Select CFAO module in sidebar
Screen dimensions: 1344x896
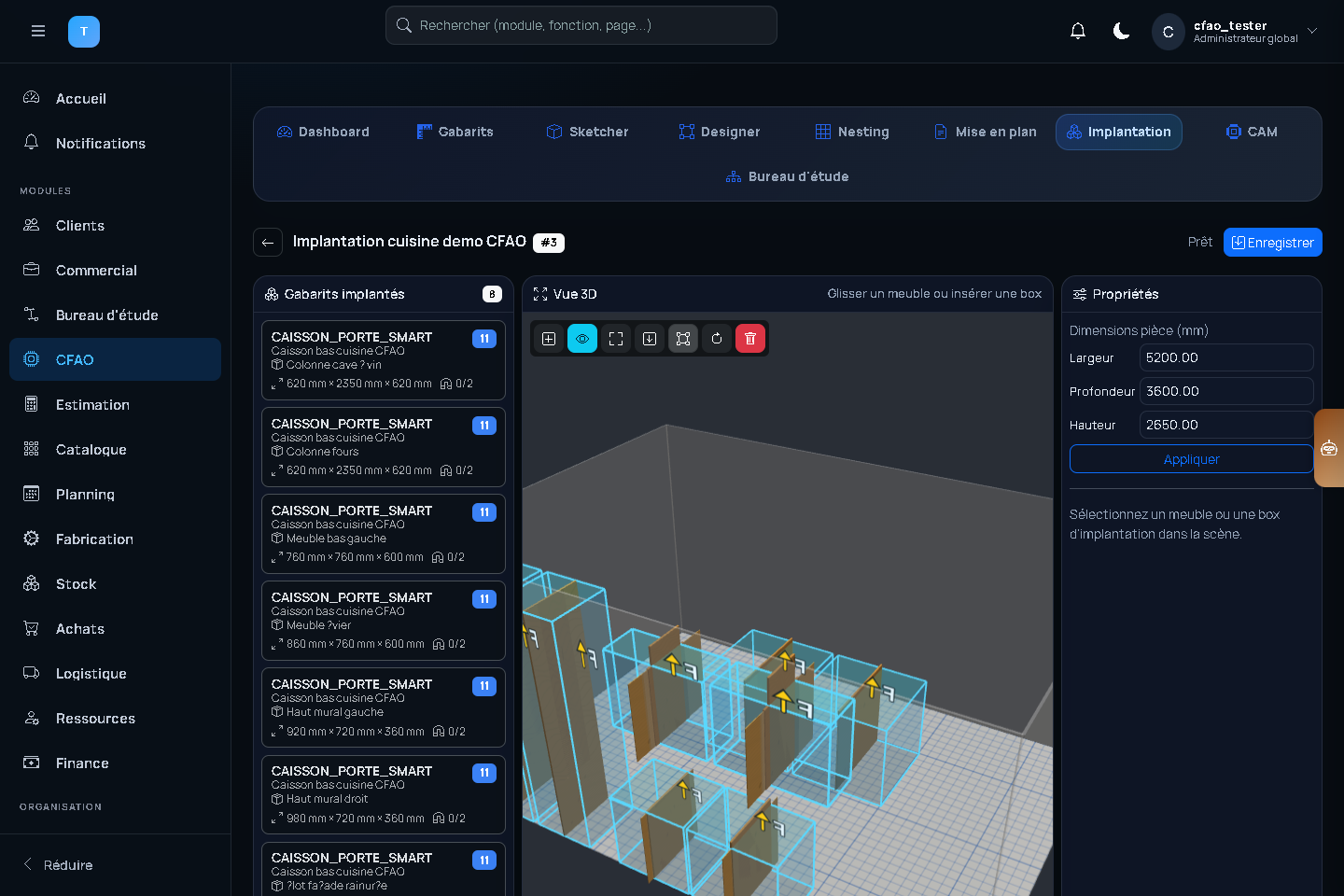115,359
